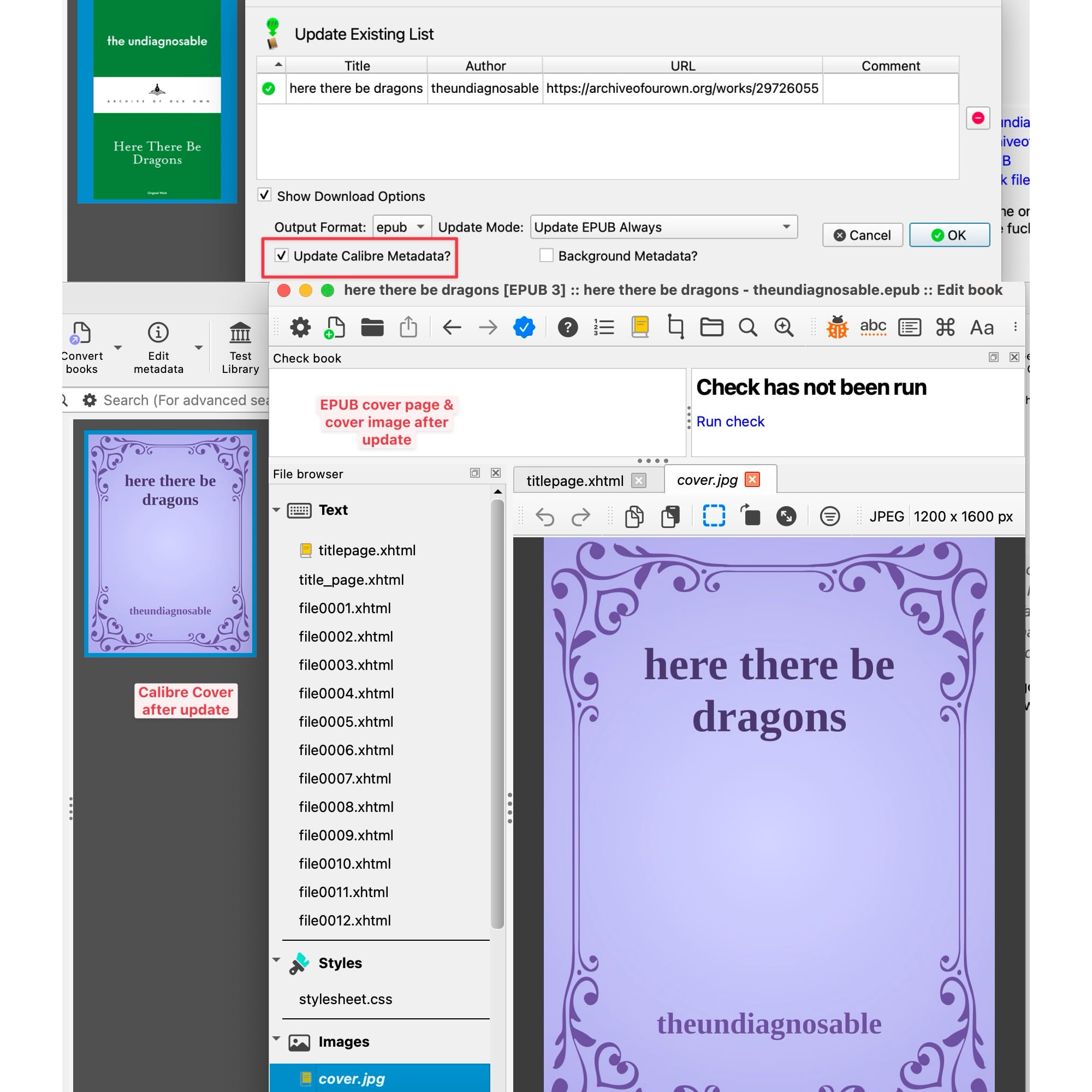Click the dashed selection rectangle tool

coord(714,515)
